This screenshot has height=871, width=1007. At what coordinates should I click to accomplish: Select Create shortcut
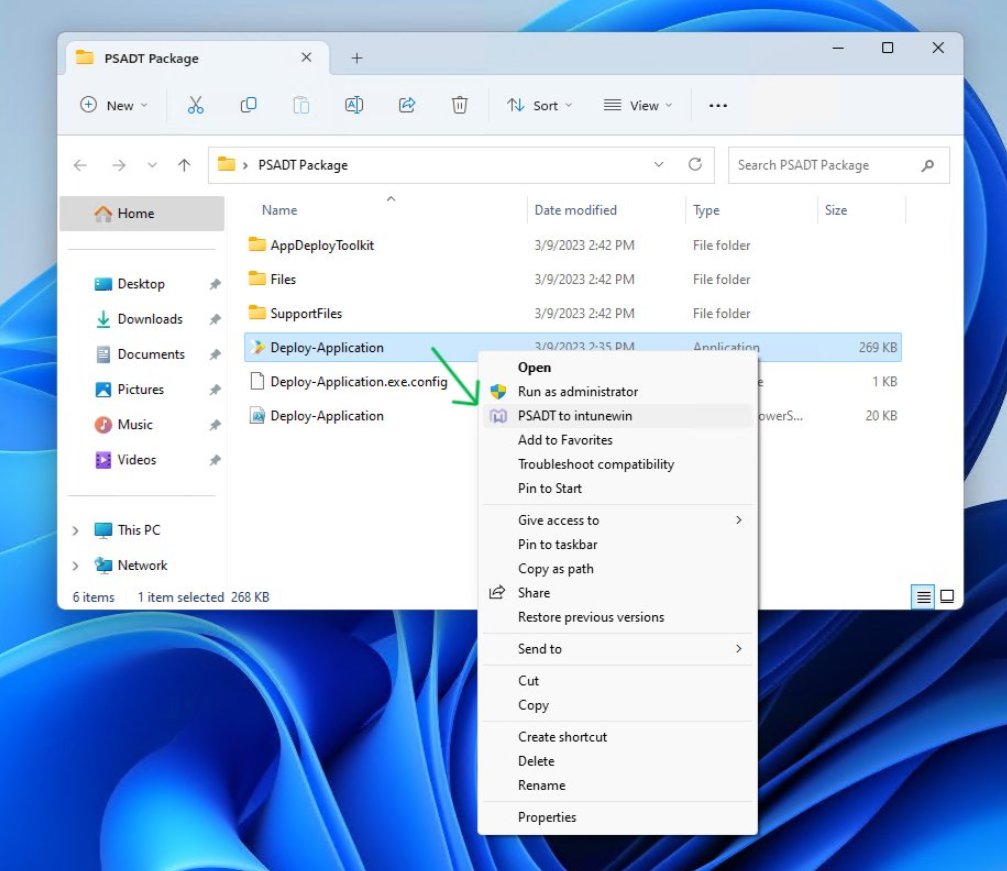click(x=617, y=737)
